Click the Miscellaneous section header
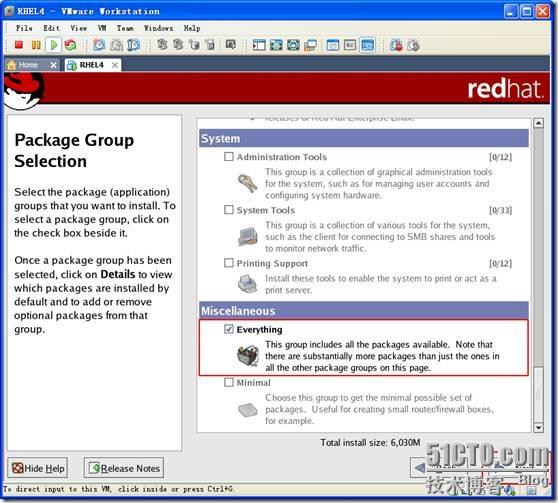The height and width of the screenshot is (503, 558). click(364, 310)
